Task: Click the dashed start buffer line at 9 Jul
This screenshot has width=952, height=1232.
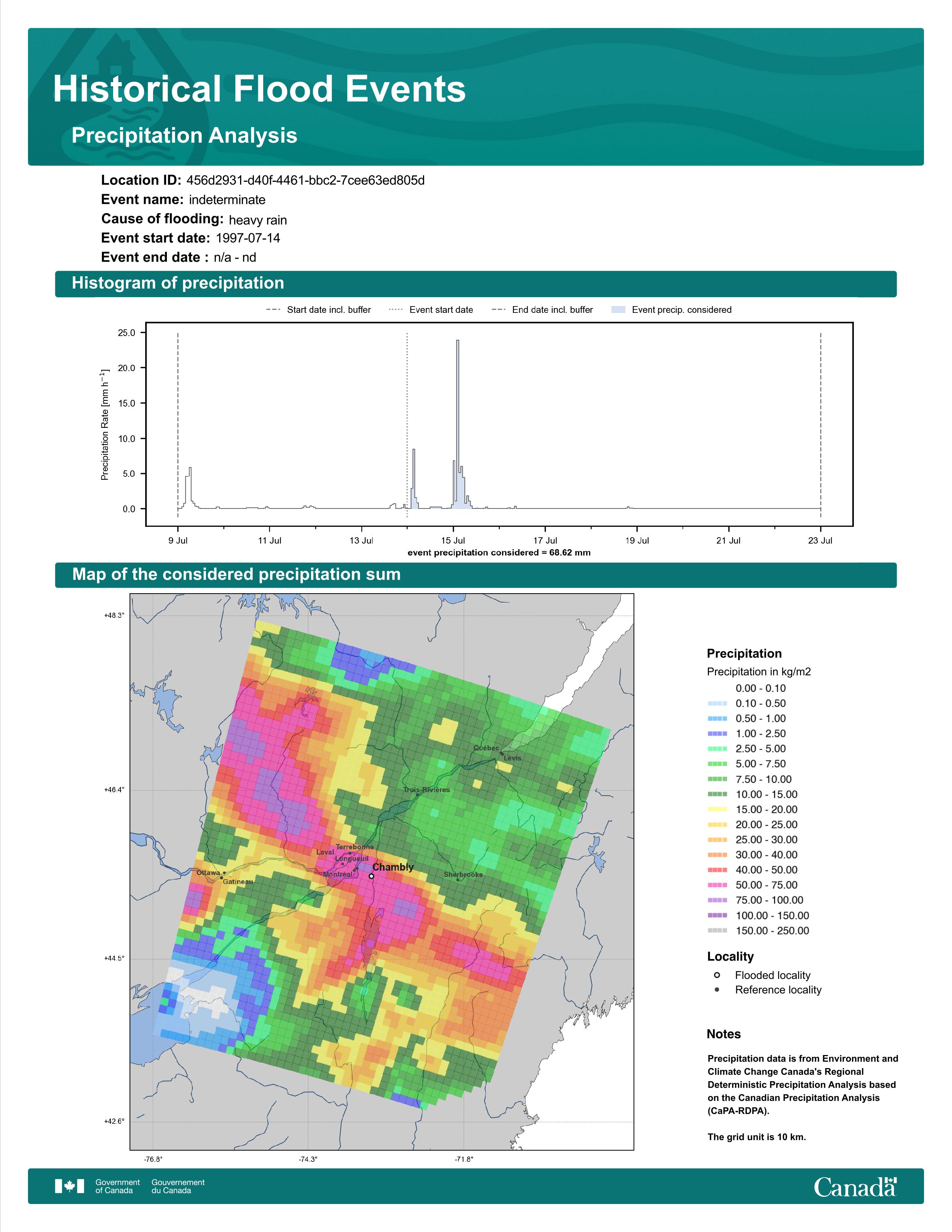Action: 178,424
